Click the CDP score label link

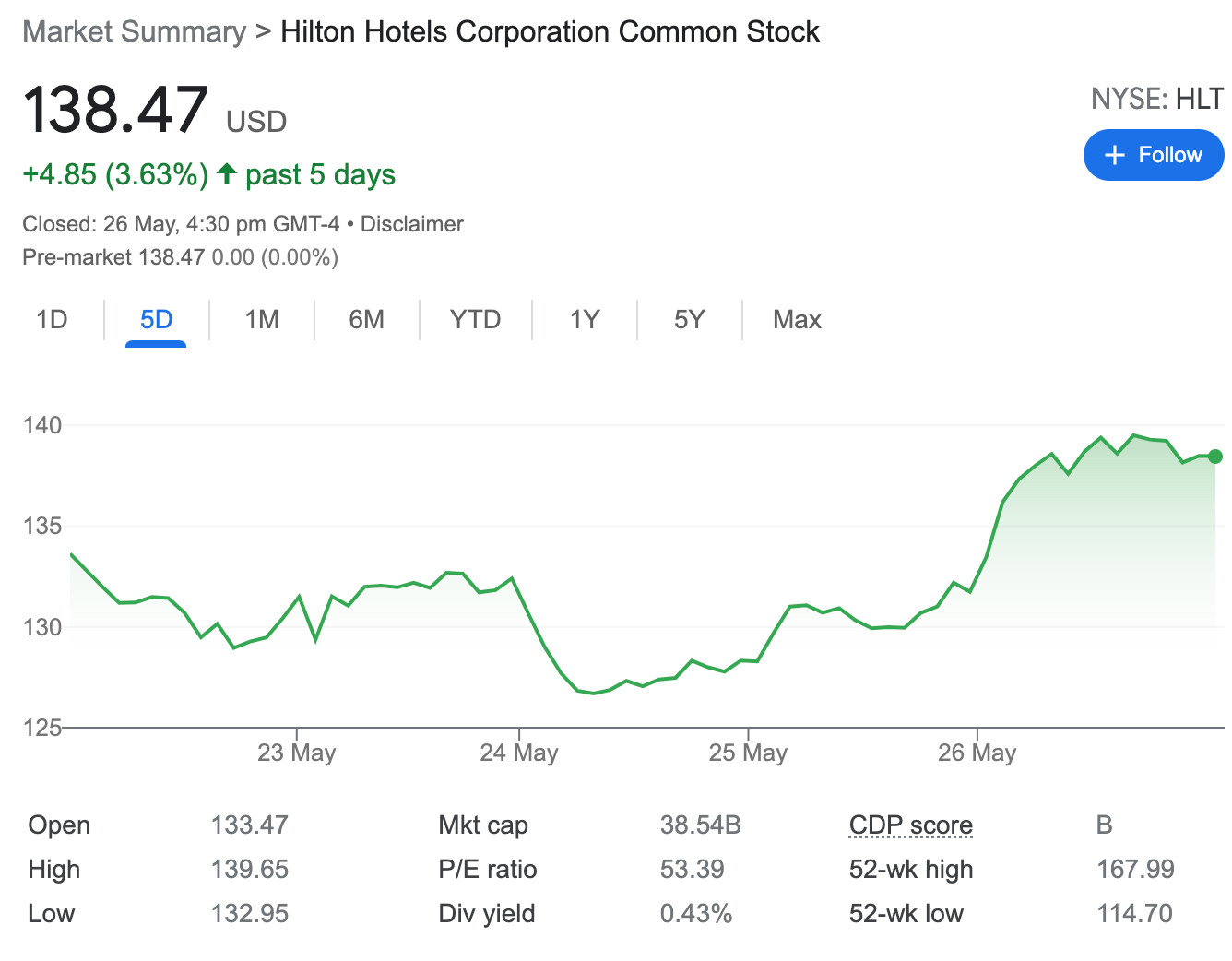911,825
